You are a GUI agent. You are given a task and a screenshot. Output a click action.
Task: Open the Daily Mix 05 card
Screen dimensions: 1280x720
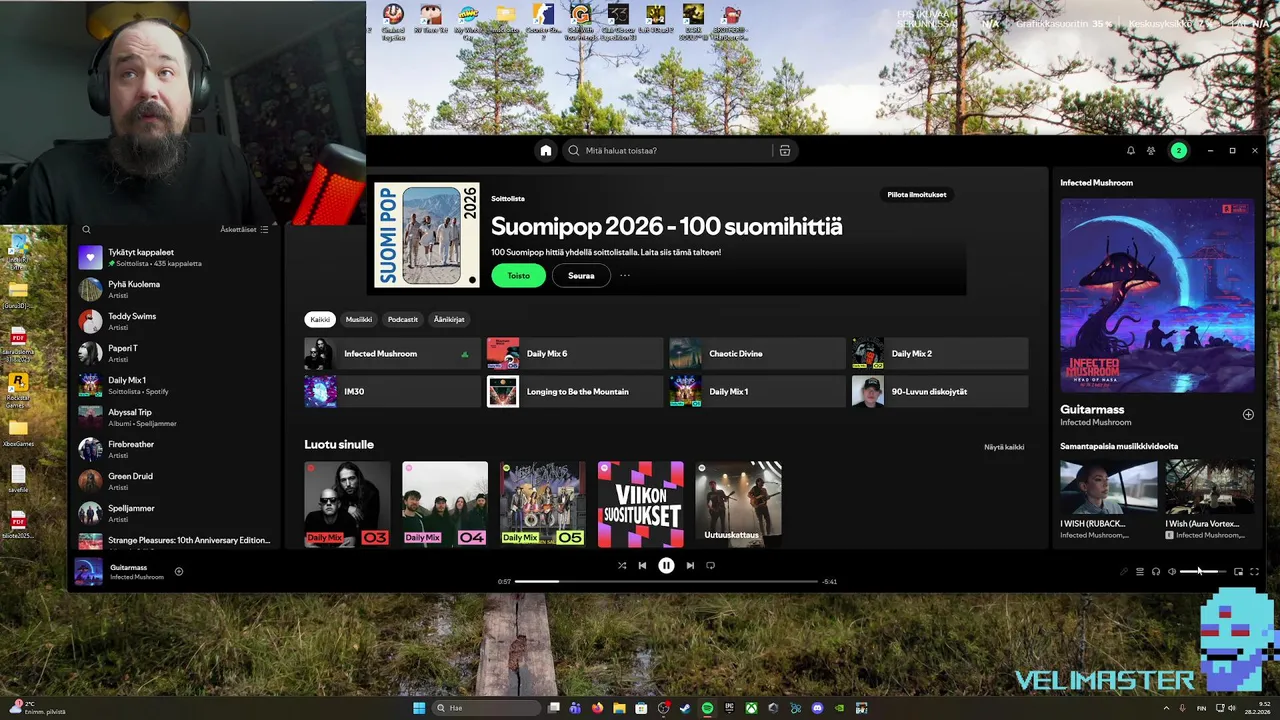tap(543, 504)
